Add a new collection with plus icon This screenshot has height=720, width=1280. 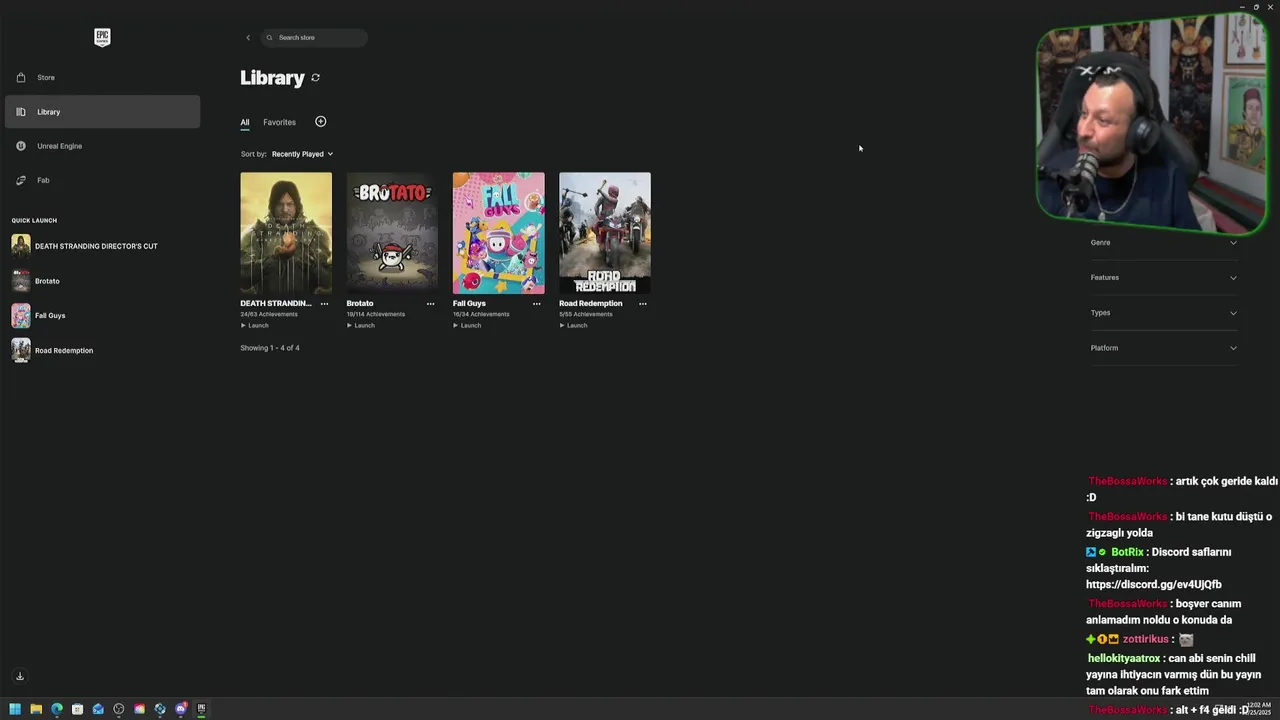click(x=321, y=122)
